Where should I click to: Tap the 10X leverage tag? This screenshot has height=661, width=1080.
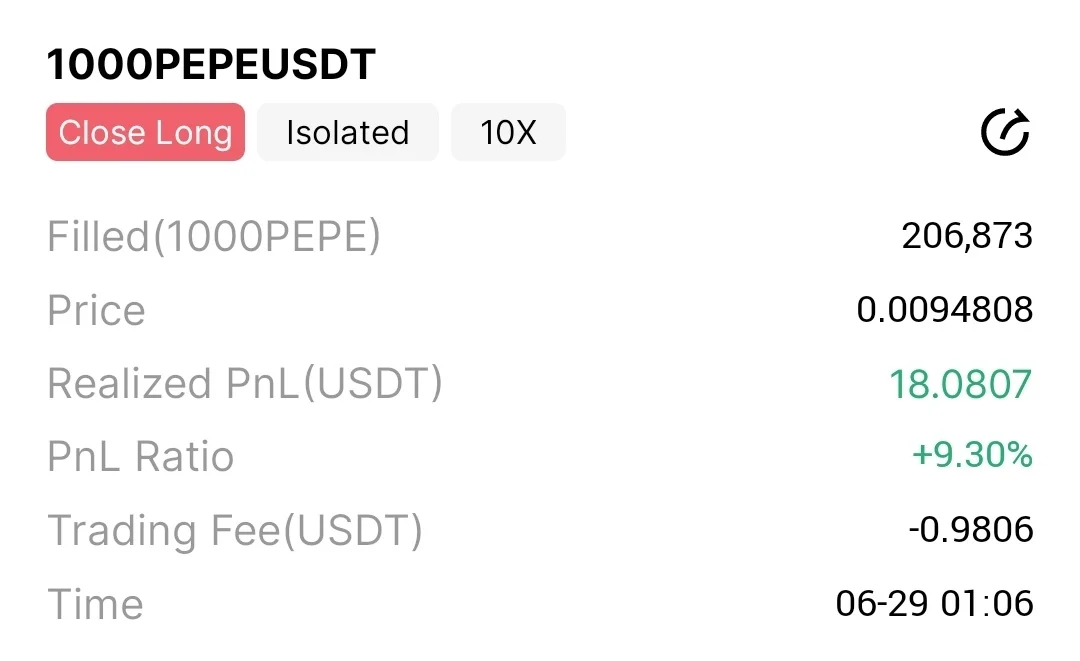pos(508,132)
